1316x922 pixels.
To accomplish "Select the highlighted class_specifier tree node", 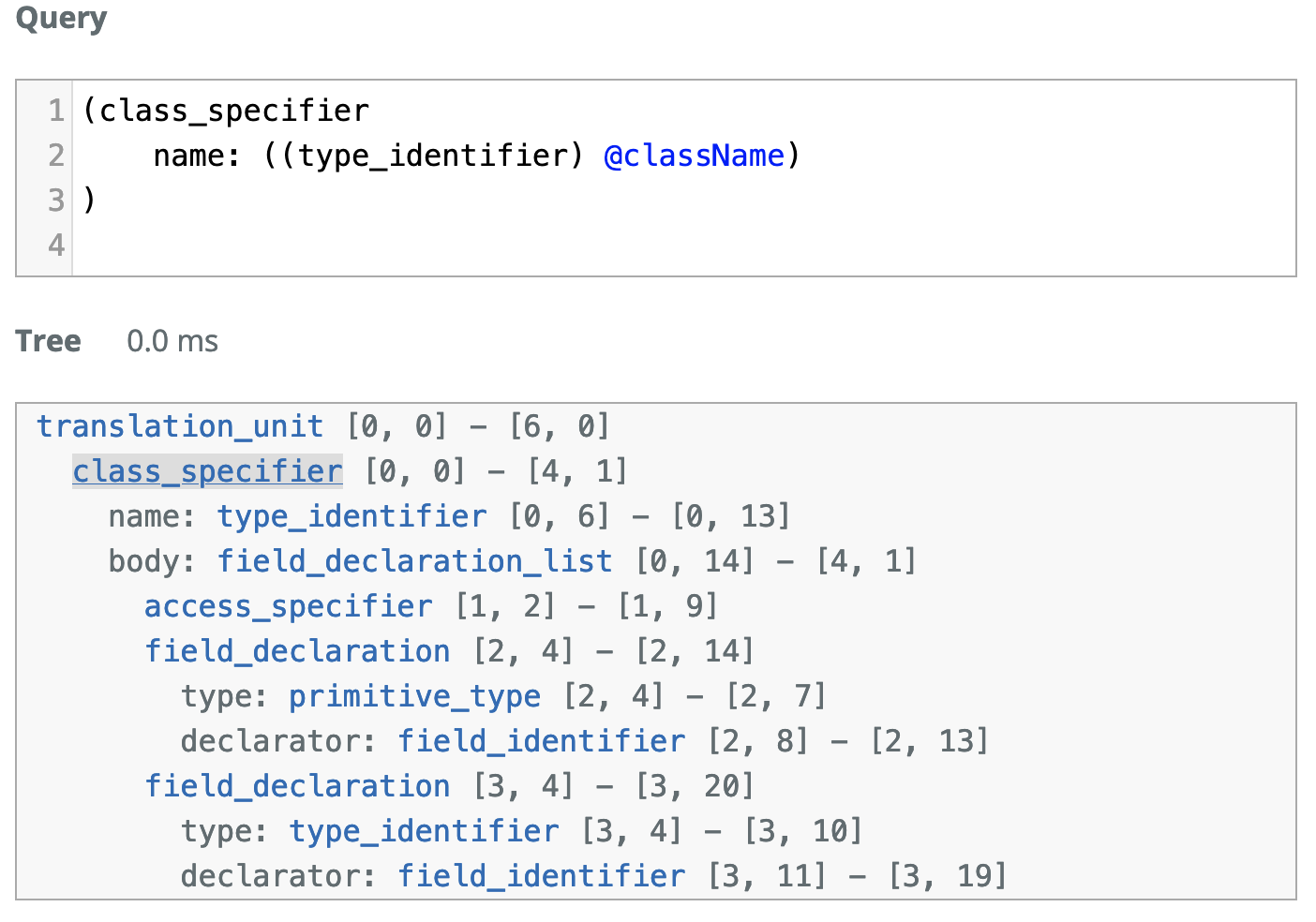I will (x=207, y=471).
